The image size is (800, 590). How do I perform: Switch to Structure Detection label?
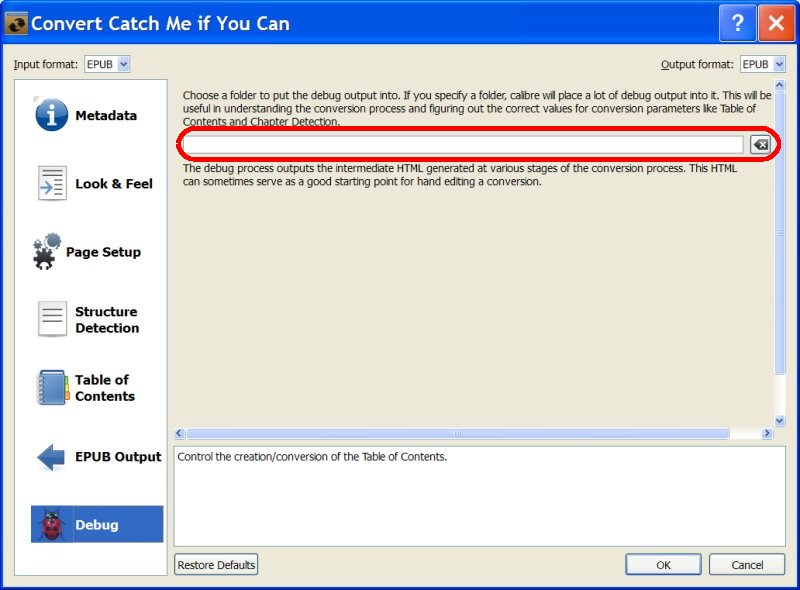coord(107,319)
